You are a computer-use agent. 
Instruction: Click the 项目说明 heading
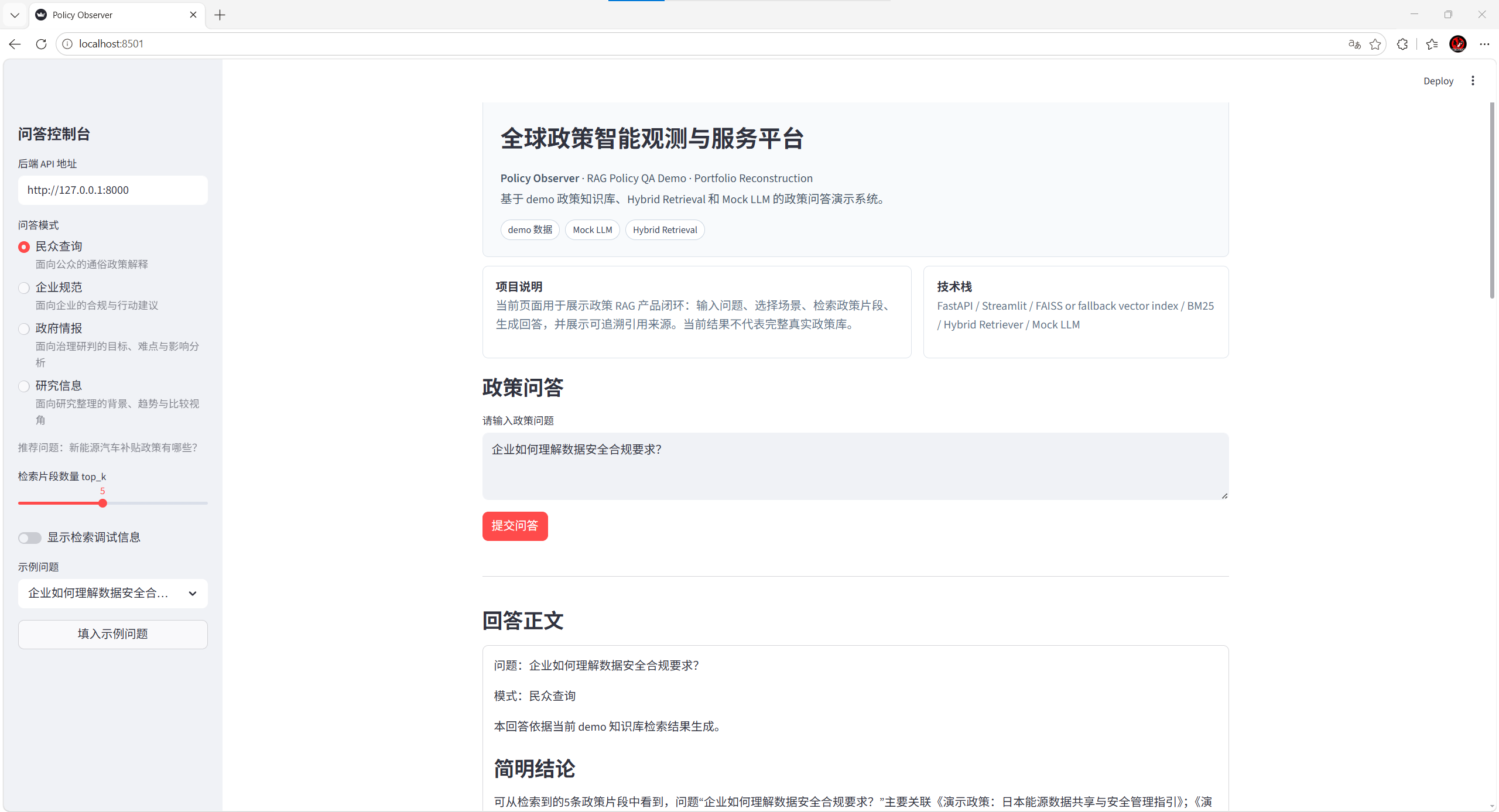click(519, 287)
